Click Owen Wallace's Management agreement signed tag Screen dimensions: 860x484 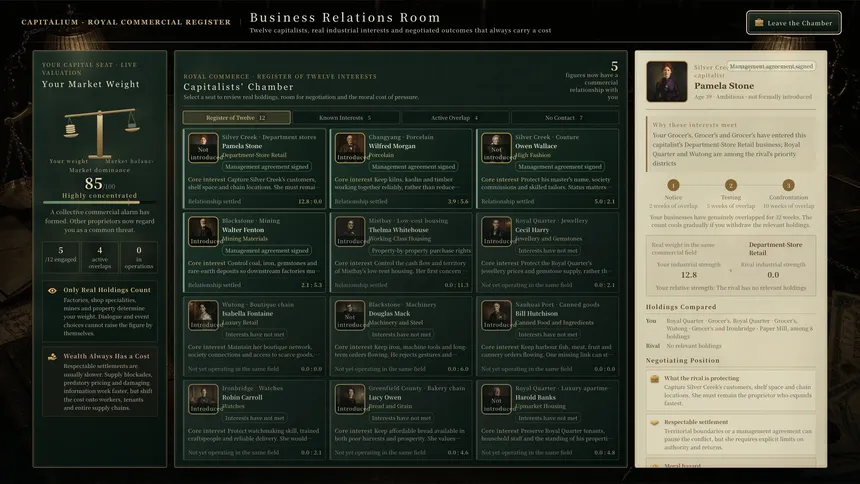point(560,167)
